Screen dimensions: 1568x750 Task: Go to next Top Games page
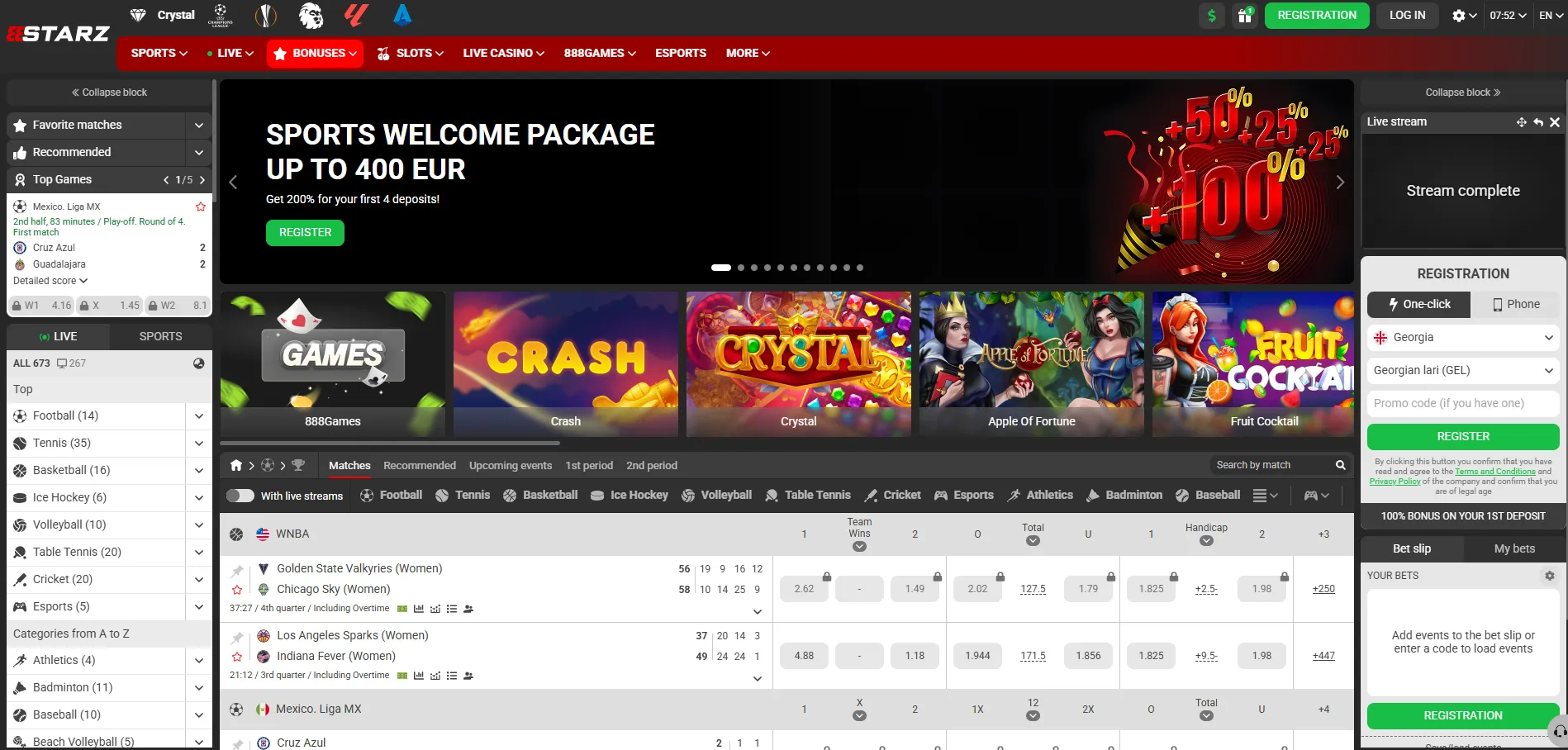pos(202,180)
